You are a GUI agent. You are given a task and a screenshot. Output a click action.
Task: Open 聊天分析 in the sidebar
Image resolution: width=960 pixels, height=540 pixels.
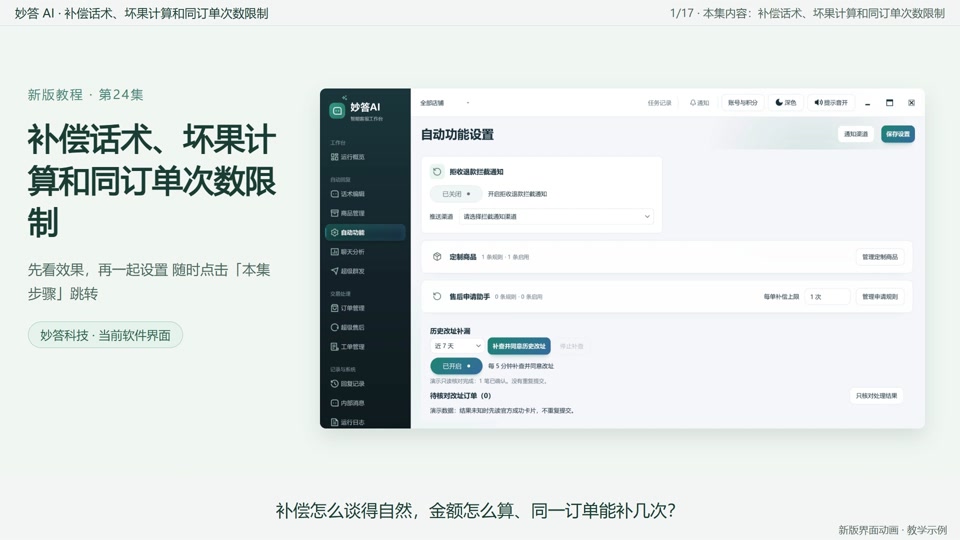pos(348,252)
